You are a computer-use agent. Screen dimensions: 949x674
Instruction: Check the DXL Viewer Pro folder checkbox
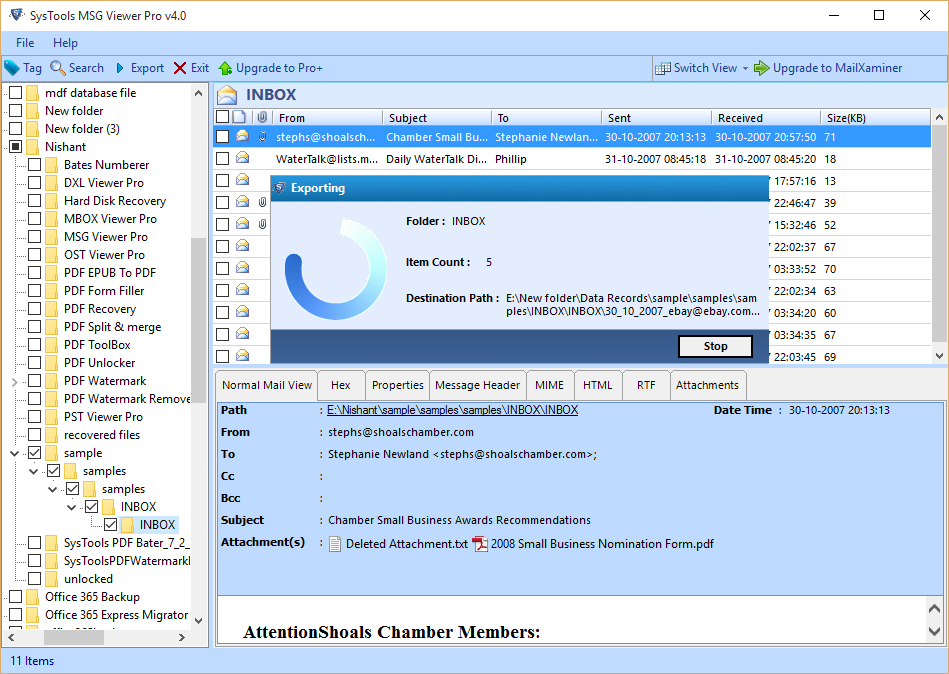(x=34, y=183)
